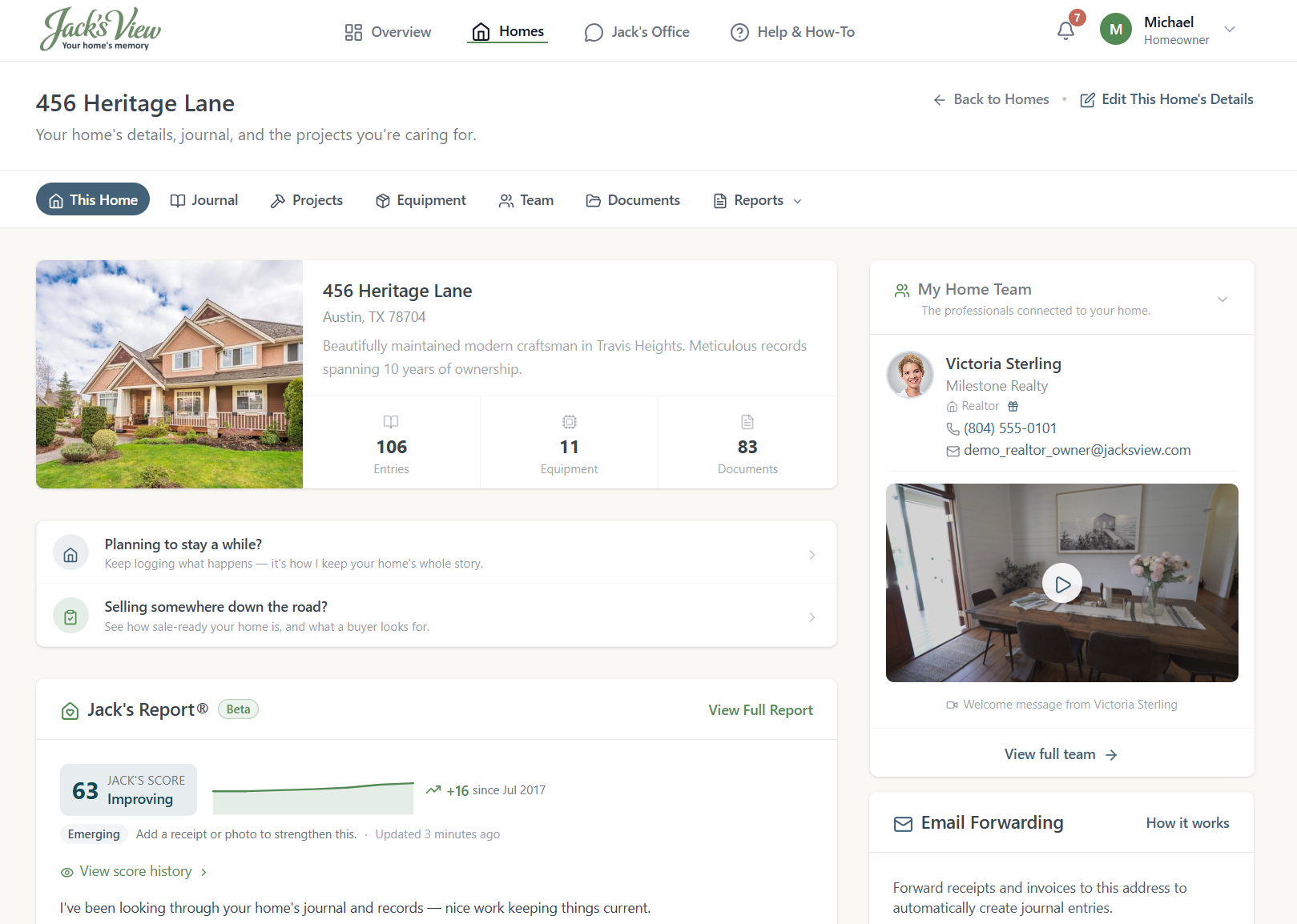This screenshot has height=924, width=1297.
Task: Switch to the Documents tab
Action: 633,200
